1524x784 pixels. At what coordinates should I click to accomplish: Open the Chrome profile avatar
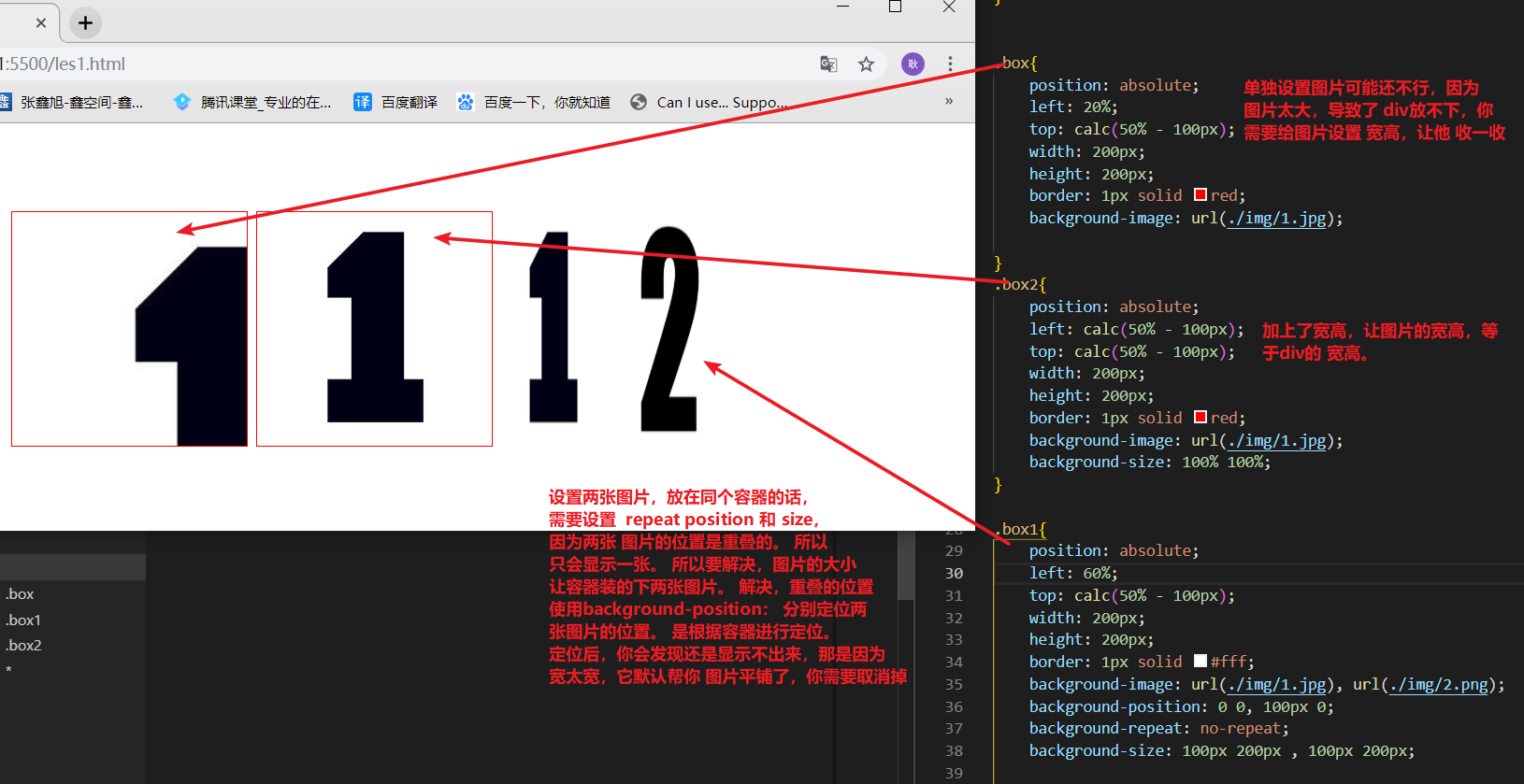pos(913,64)
